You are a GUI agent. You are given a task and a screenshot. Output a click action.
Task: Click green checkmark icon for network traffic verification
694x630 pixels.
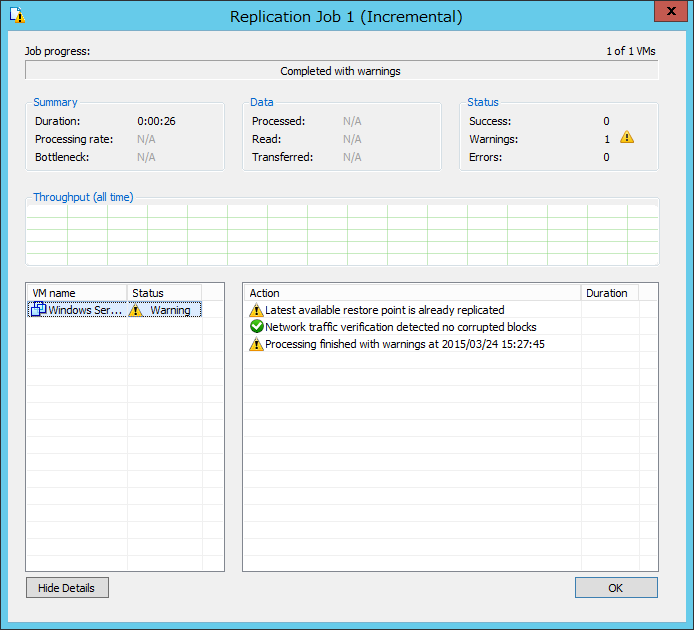[x=257, y=327]
